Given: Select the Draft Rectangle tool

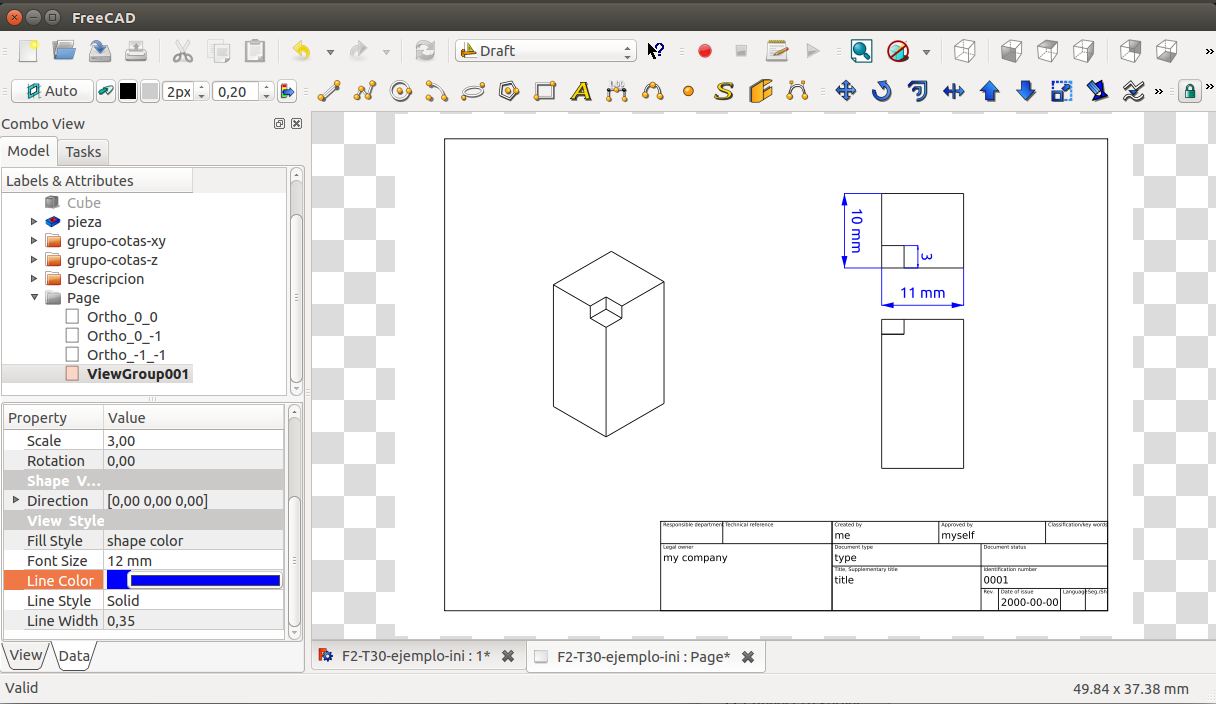Looking at the screenshot, I should point(545,92).
